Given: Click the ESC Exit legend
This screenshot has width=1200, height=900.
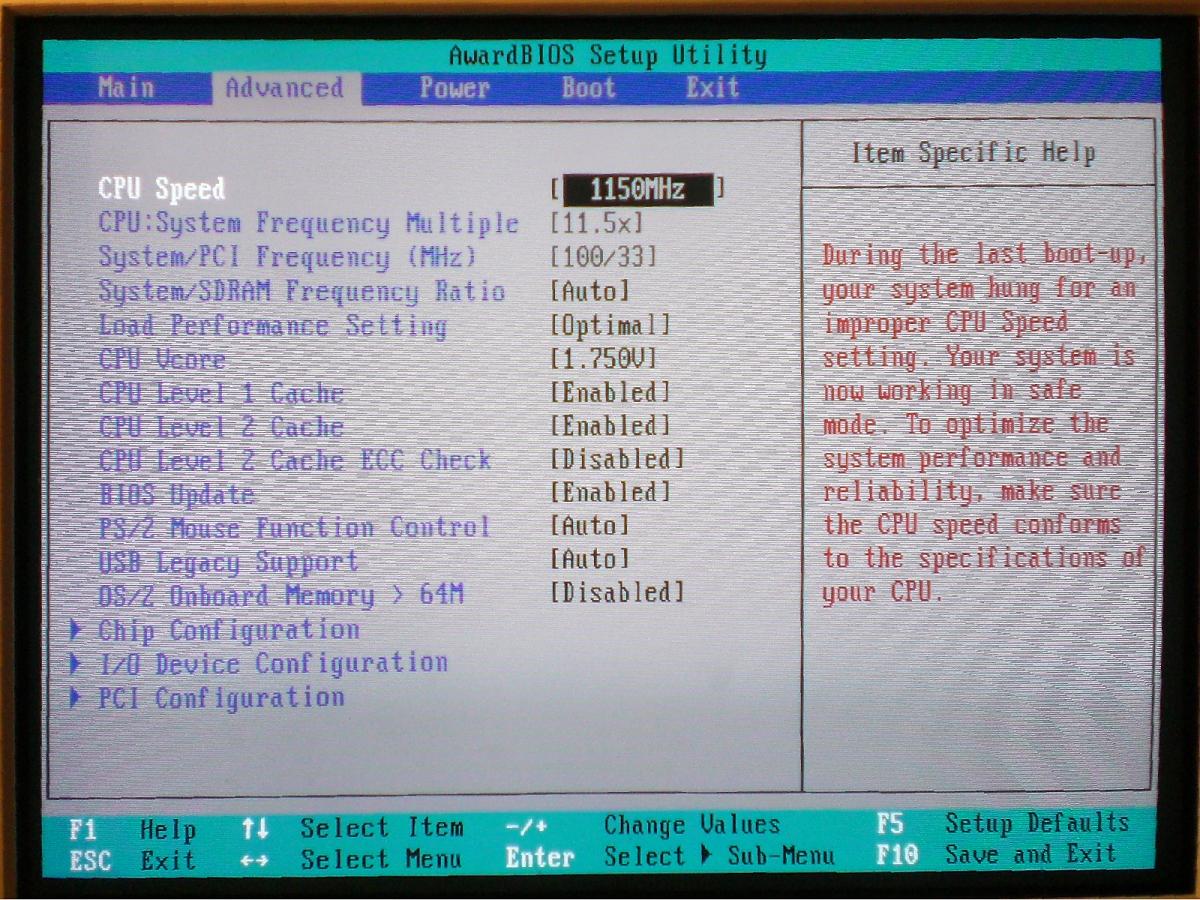Looking at the screenshot, I should (x=133, y=859).
